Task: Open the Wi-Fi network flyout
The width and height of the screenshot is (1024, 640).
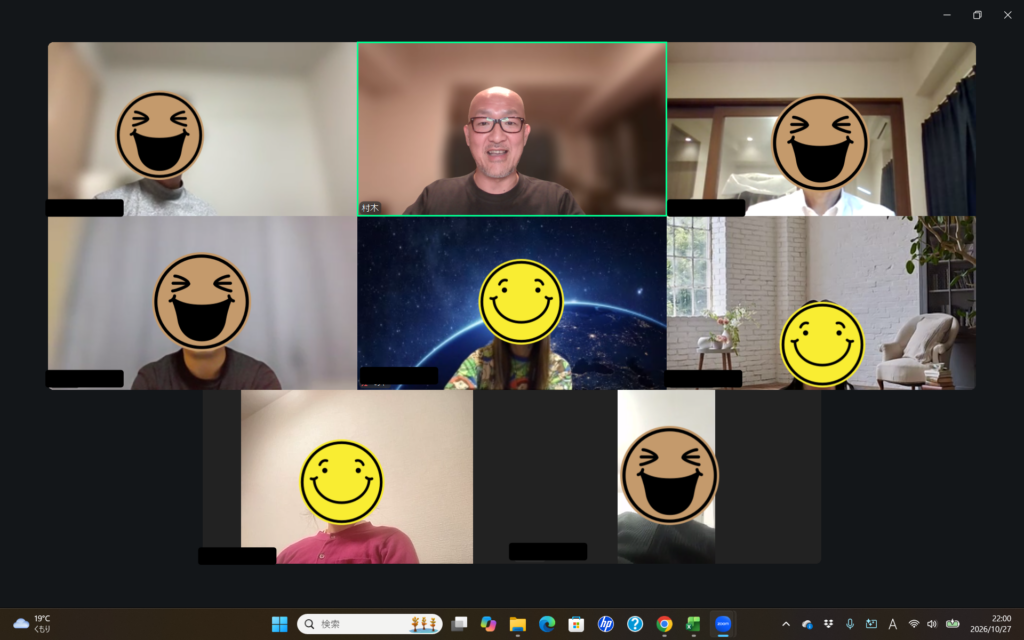Action: click(914, 624)
